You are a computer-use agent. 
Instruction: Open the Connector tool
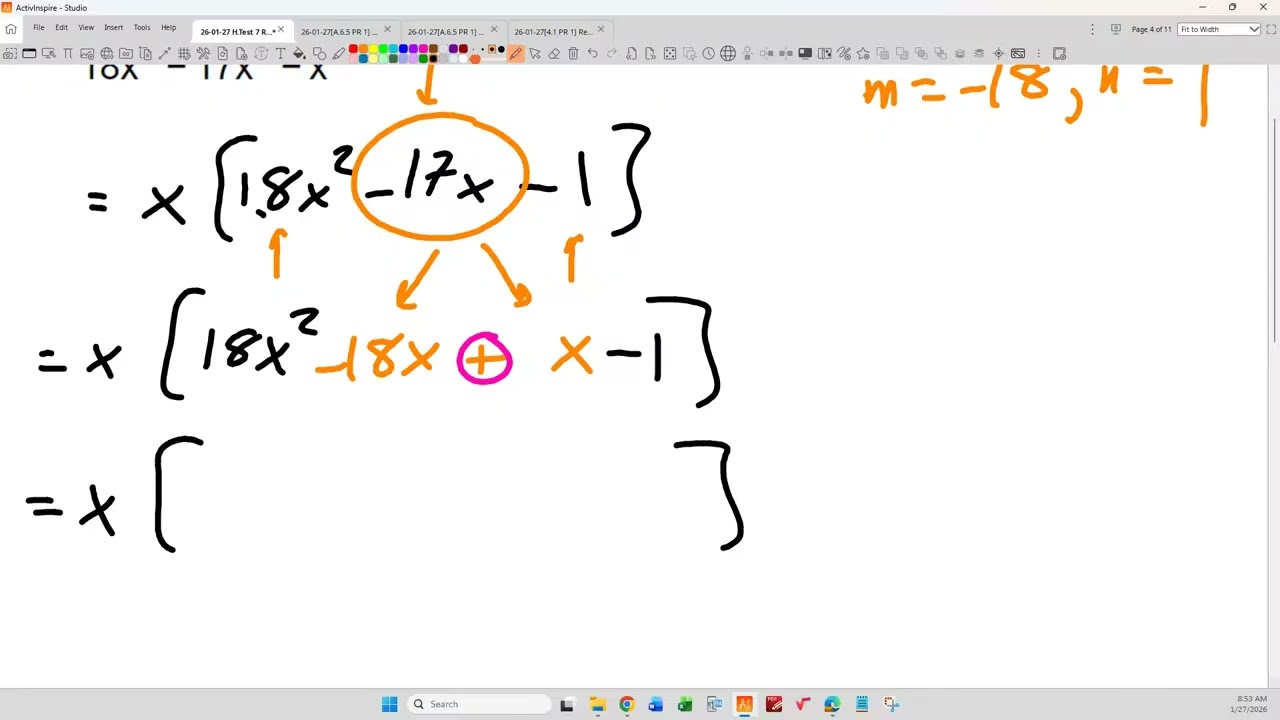click(x=164, y=53)
